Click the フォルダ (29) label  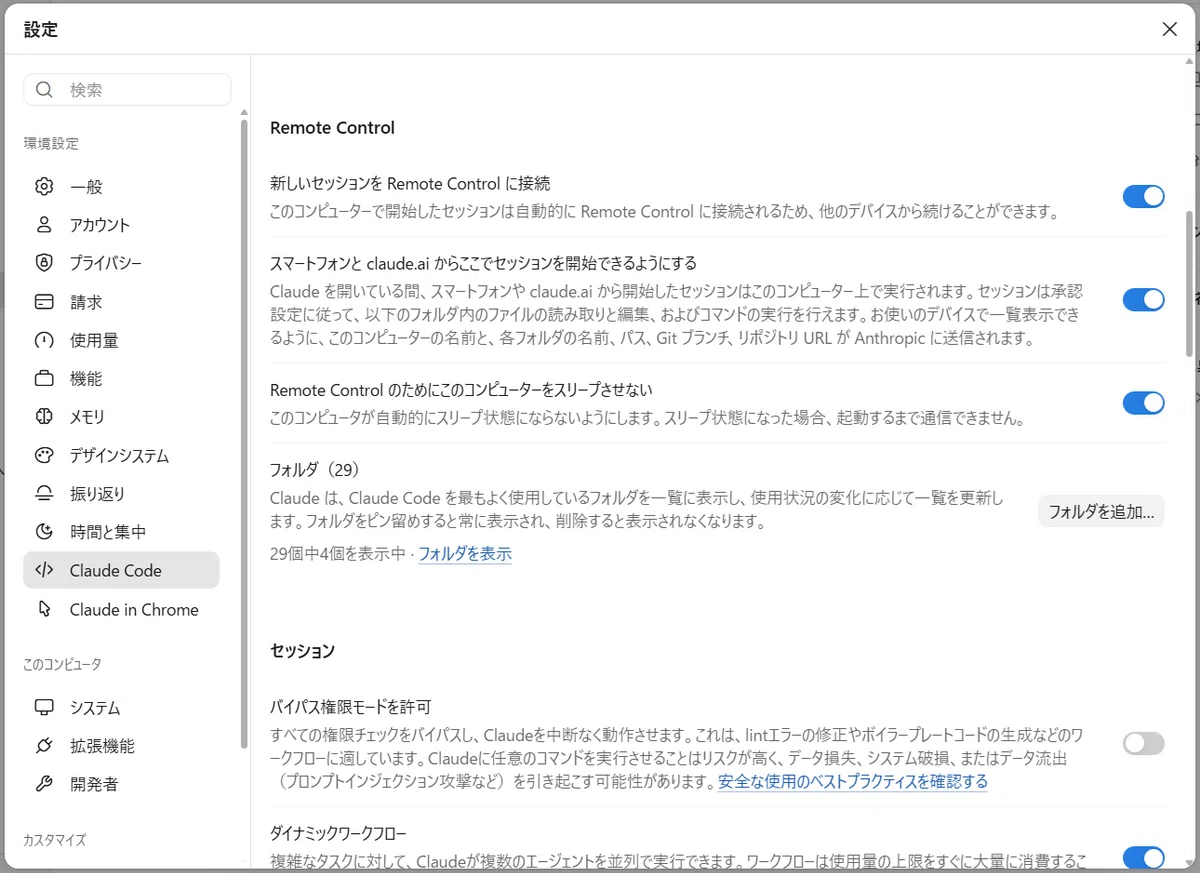click(x=314, y=469)
